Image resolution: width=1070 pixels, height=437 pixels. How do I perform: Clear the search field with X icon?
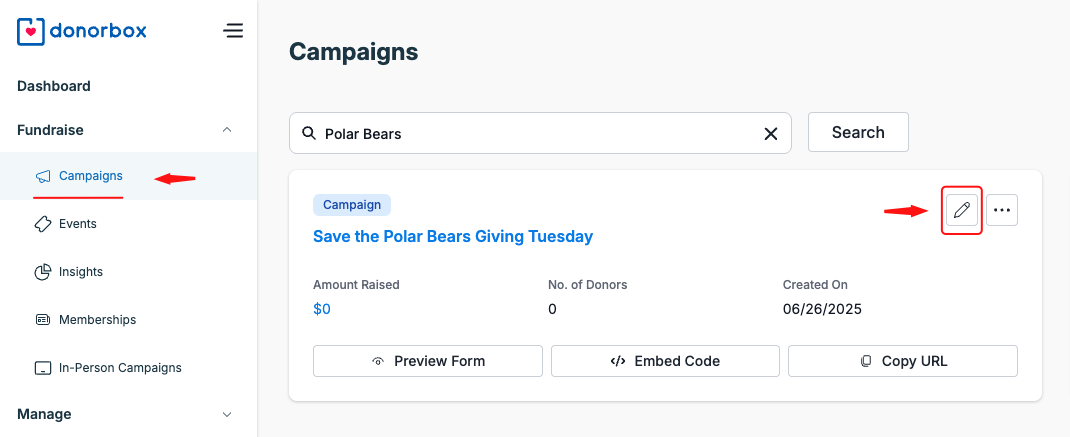point(771,133)
